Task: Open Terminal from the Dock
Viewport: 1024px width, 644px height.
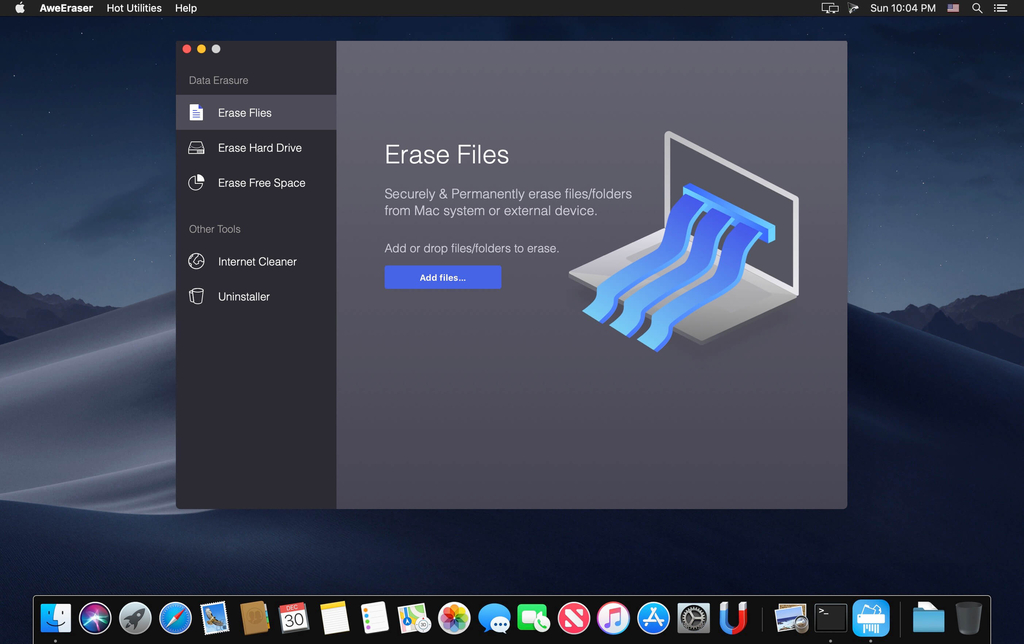Action: [x=831, y=618]
